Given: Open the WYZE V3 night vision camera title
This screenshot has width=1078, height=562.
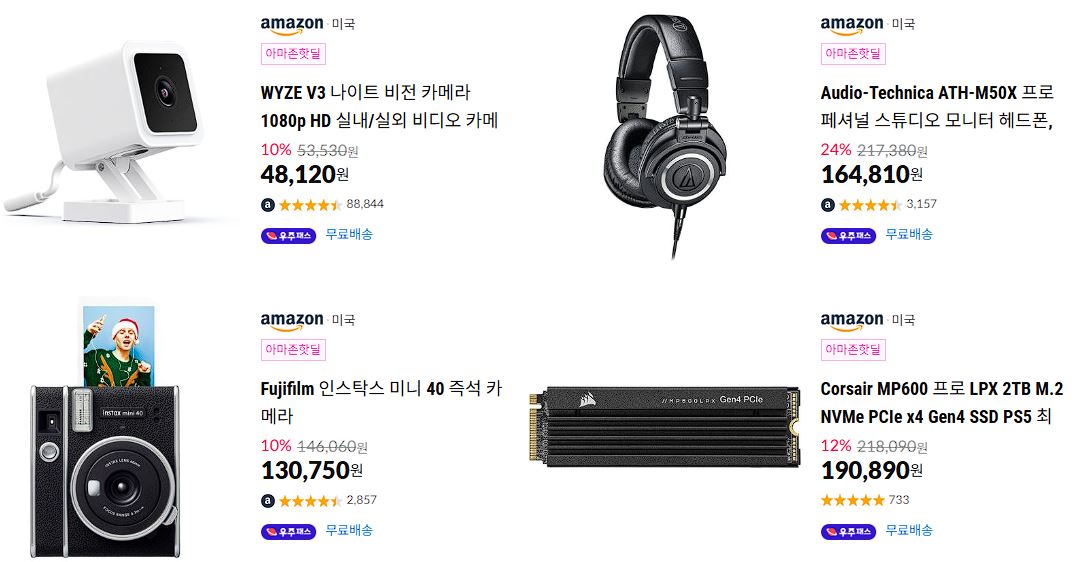Looking at the screenshot, I should (x=380, y=107).
